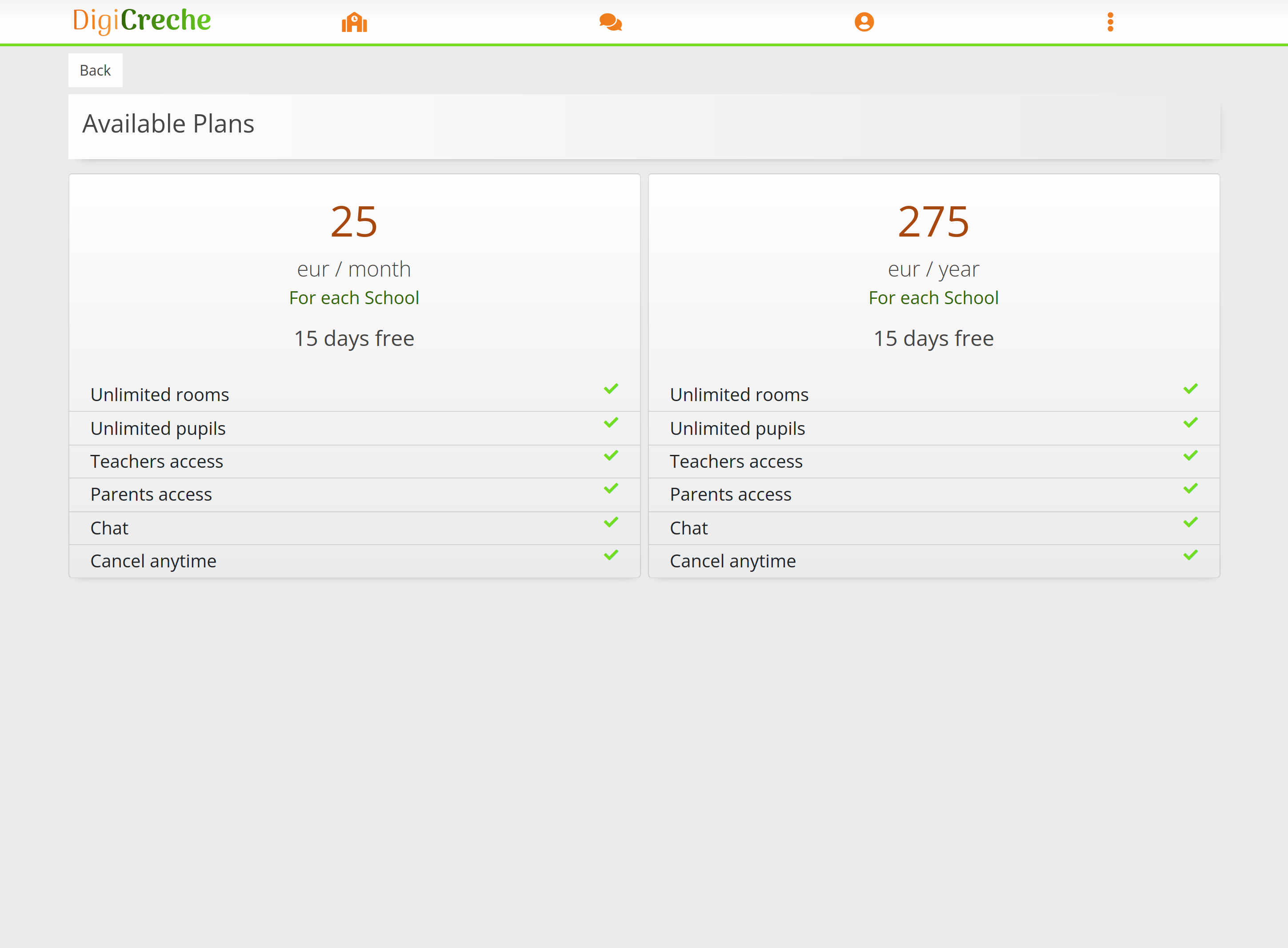Click 'eur / month' label

point(354,269)
